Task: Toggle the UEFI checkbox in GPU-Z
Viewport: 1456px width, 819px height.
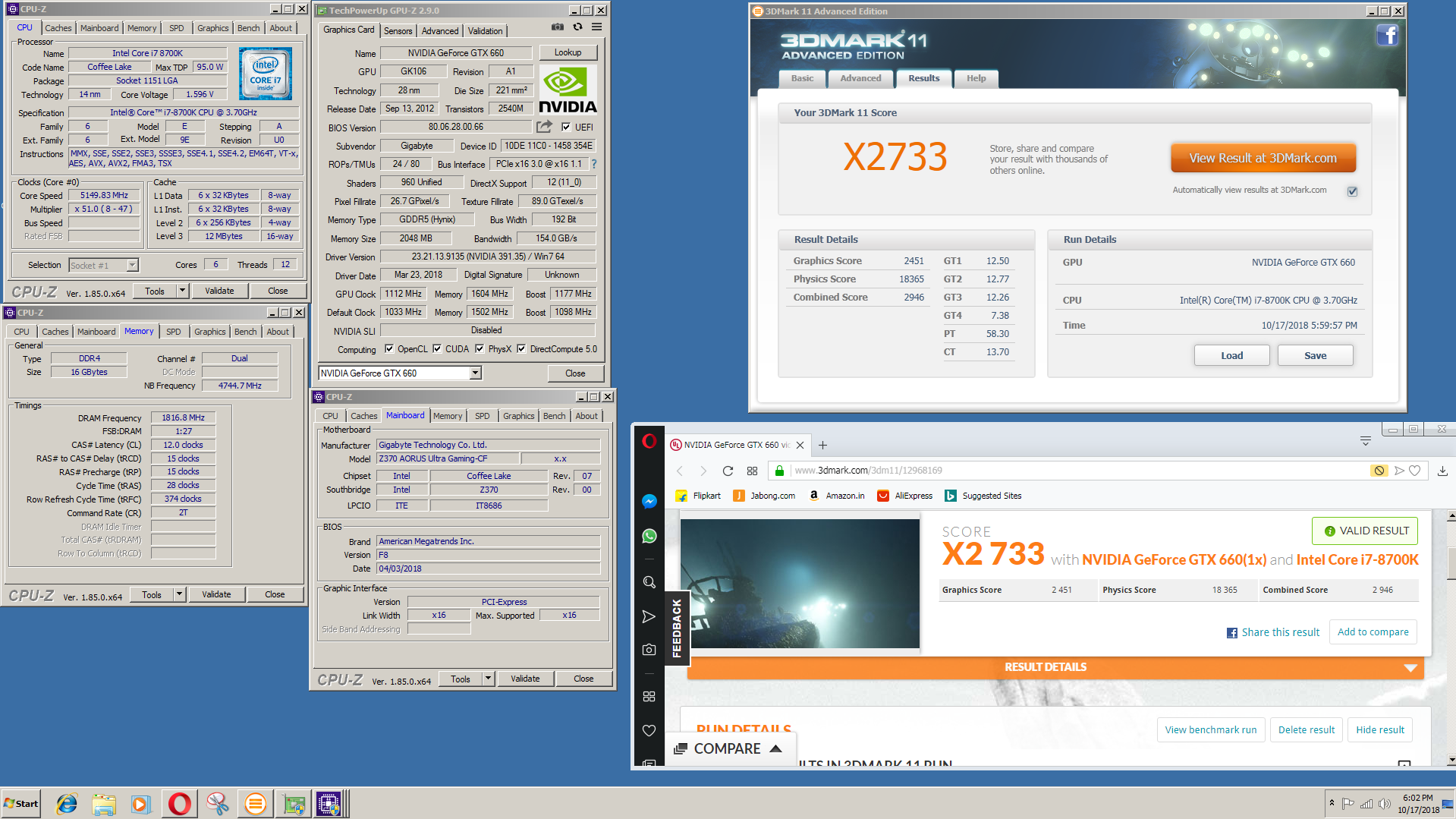Action: (566, 127)
